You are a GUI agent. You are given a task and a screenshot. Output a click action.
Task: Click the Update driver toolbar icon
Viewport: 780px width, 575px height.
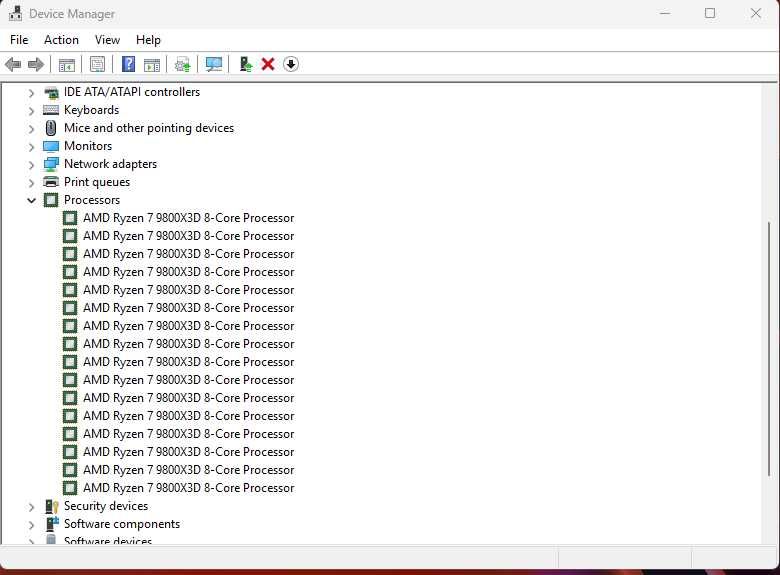tap(183, 65)
